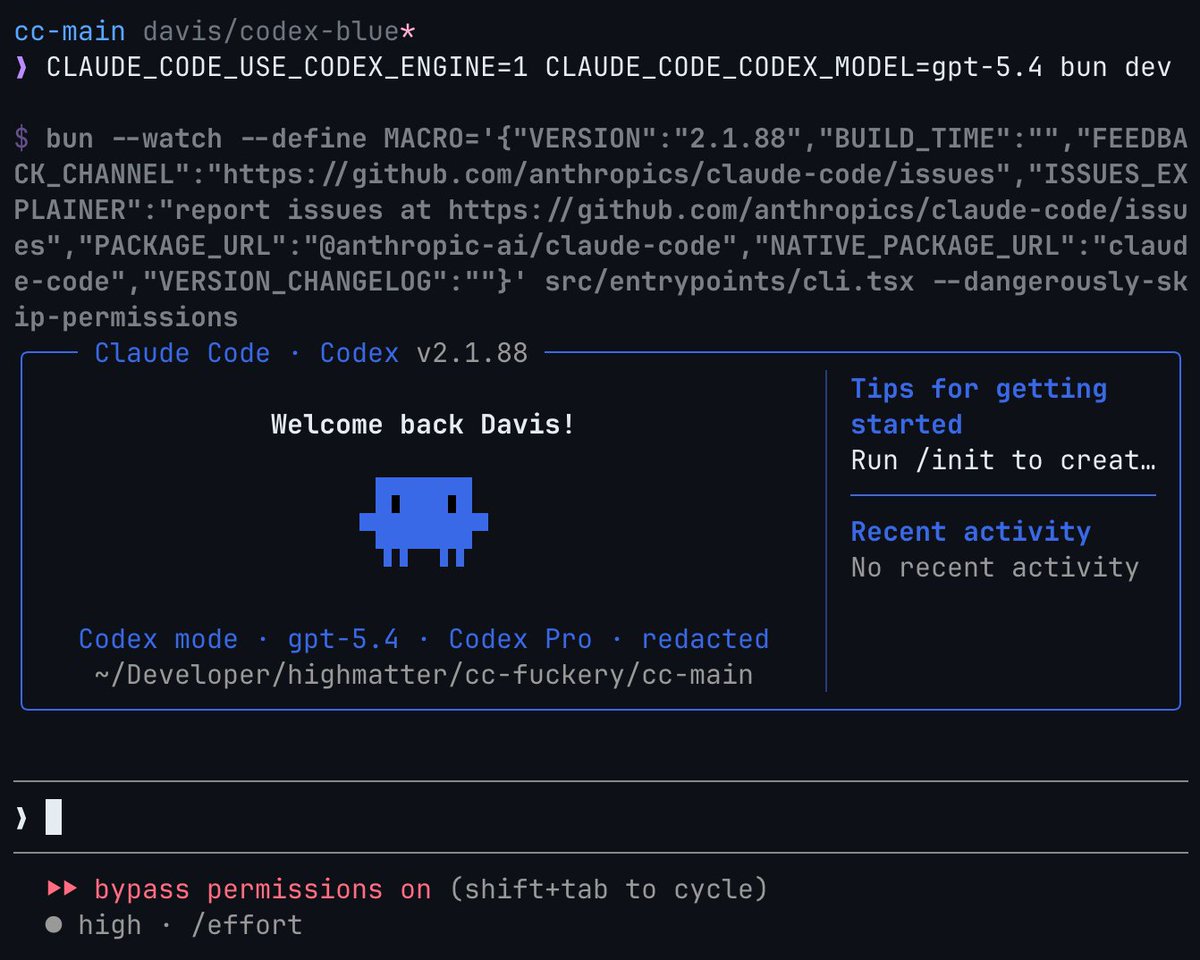
Task: Click into the prompt input field
Action: click(x=600, y=817)
